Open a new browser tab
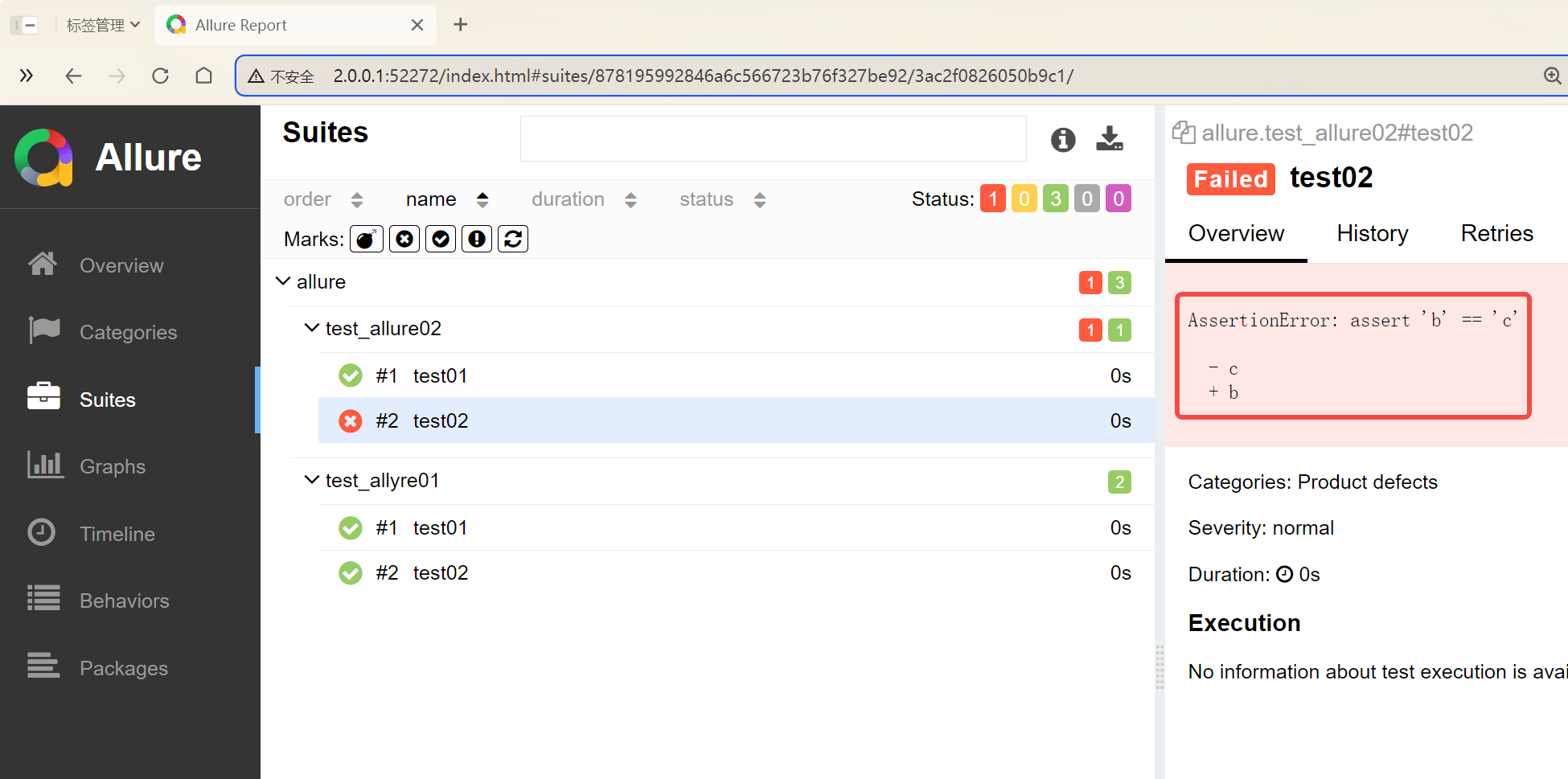1568x779 pixels. click(461, 25)
